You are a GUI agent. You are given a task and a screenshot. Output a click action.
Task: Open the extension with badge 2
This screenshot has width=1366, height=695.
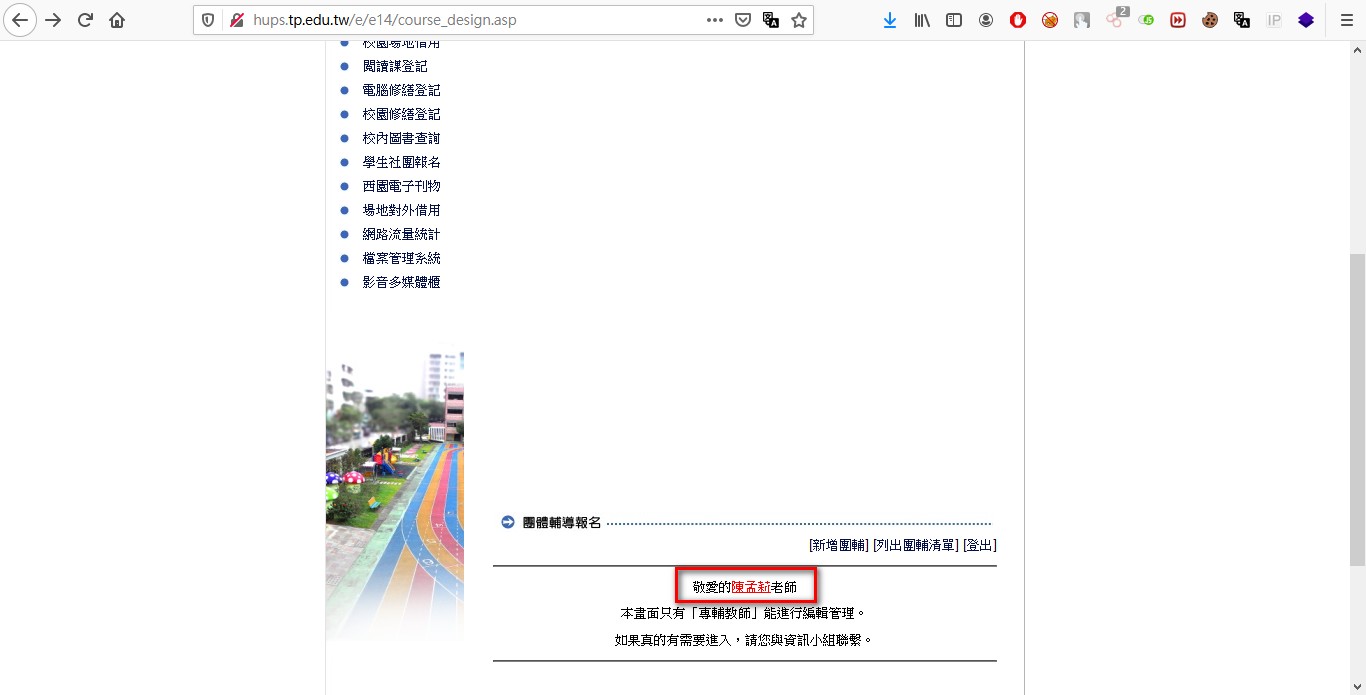coord(1116,18)
